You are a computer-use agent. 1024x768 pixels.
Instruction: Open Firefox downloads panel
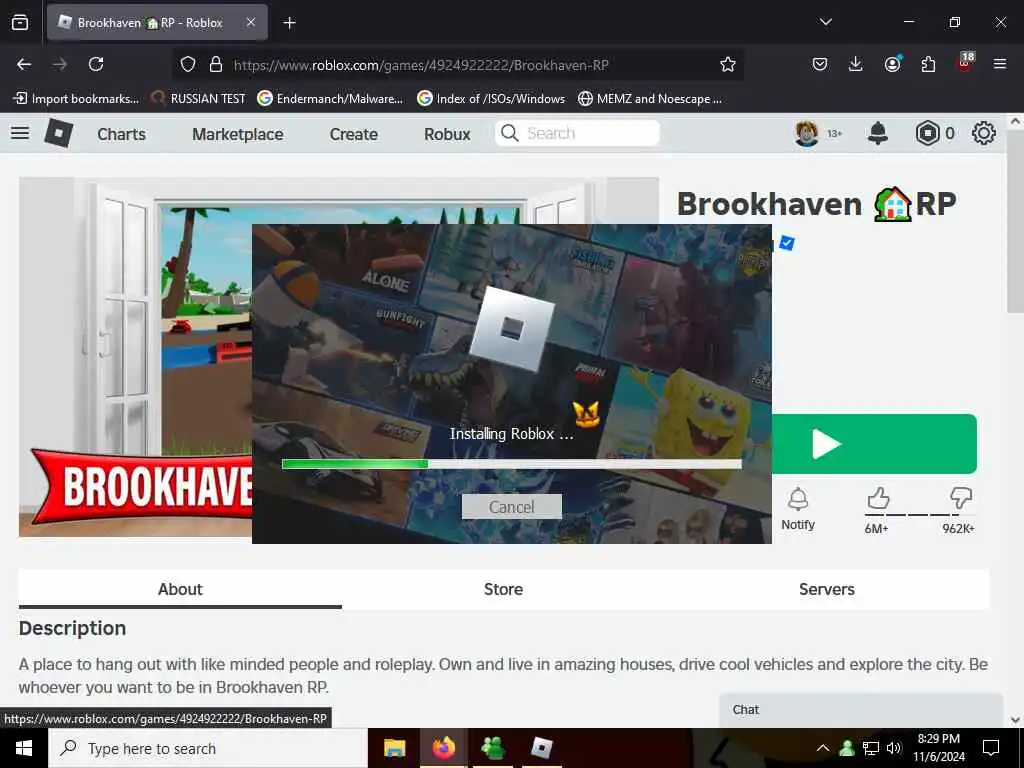(x=856, y=64)
